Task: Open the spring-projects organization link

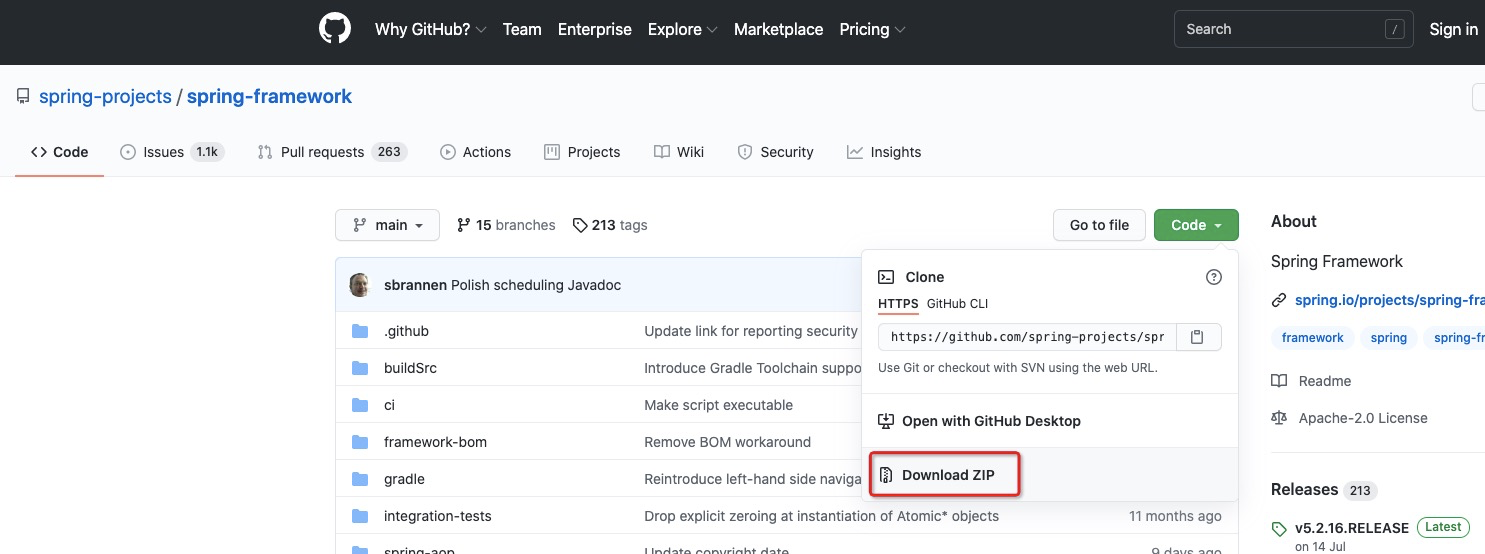Action: pyautogui.click(x=105, y=97)
